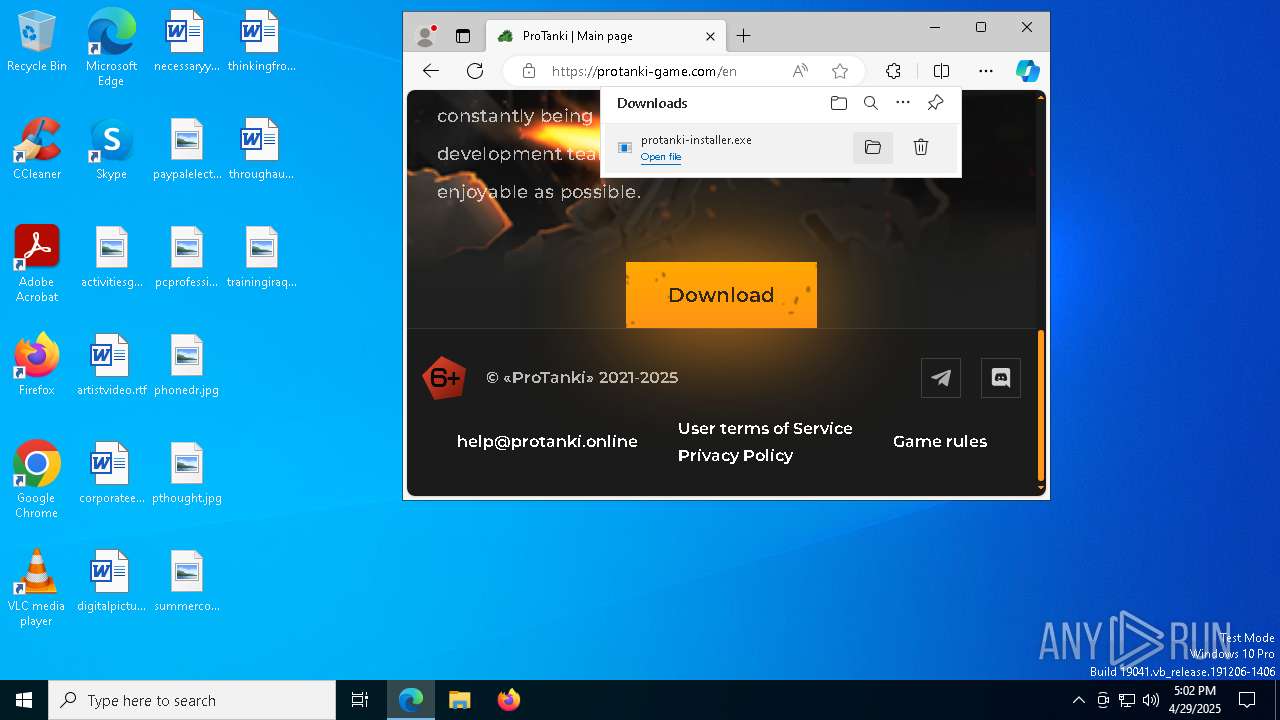Select the ProTanki | Main page tab

[x=605, y=36]
